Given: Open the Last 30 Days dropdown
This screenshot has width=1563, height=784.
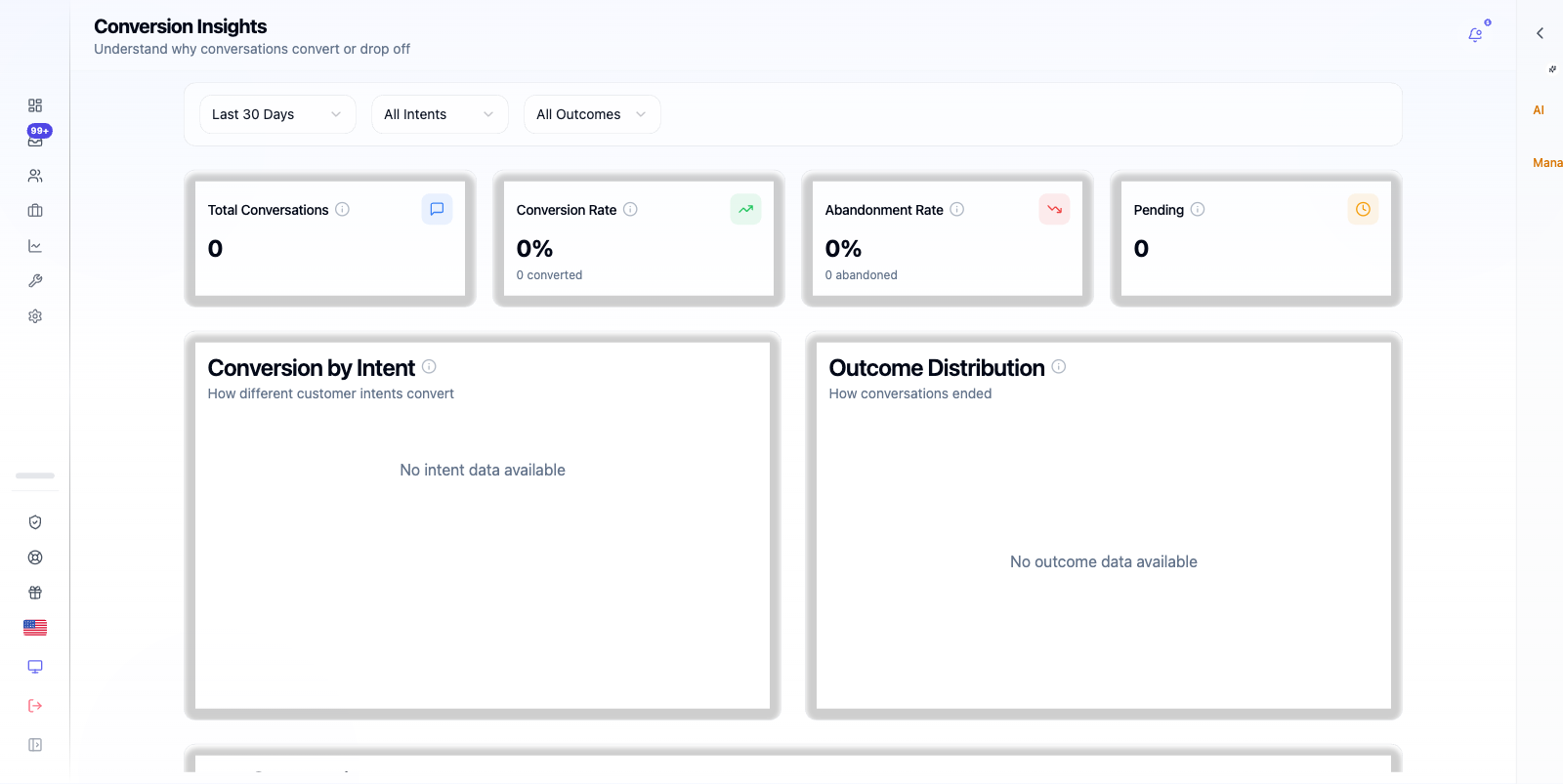Looking at the screenshot, I should [277, 114].
